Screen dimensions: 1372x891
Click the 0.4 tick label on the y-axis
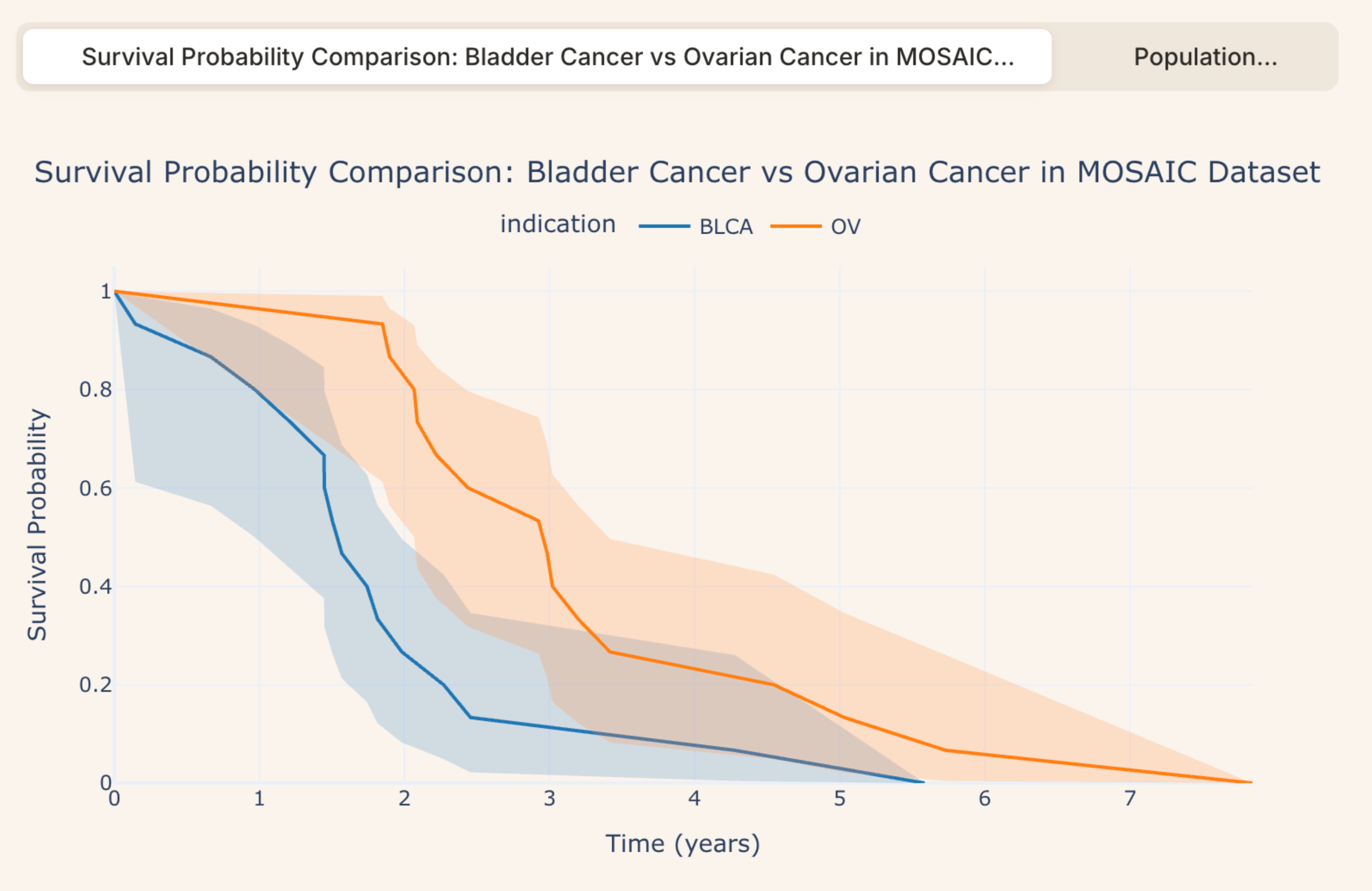[x=96, y=587]
